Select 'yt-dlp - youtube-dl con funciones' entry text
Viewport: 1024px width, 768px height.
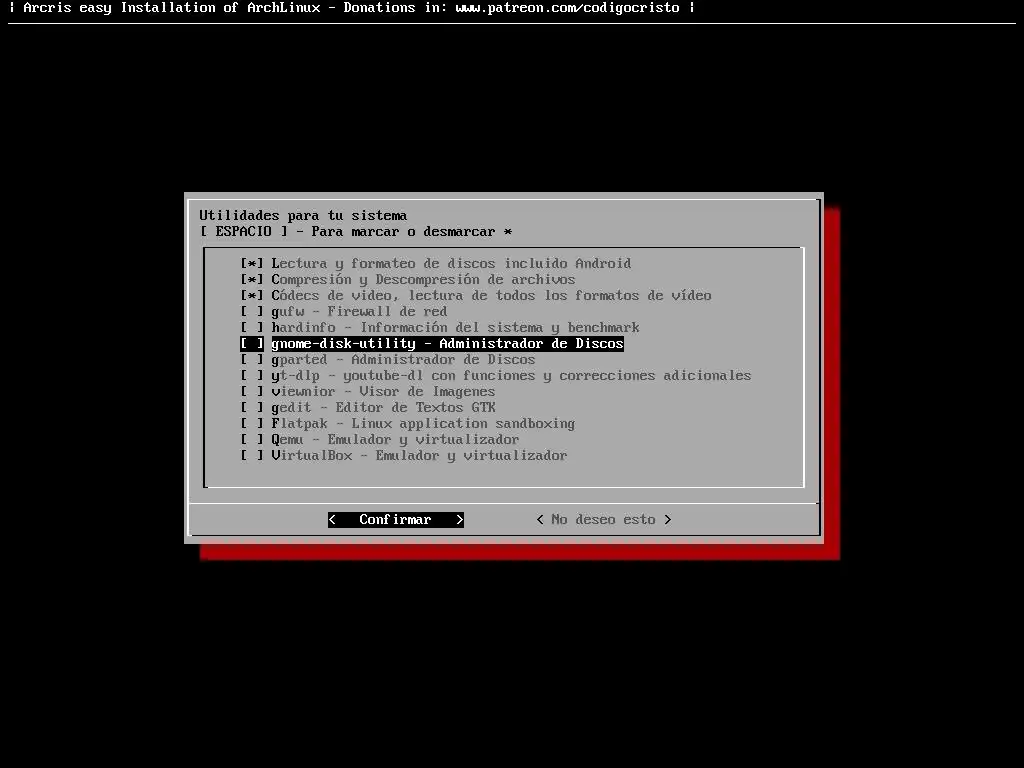pos(511,376)
